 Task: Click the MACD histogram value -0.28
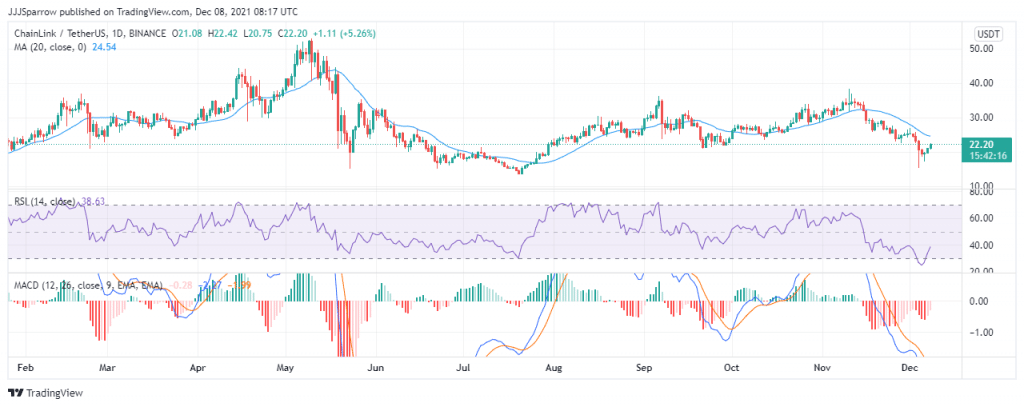181,285
